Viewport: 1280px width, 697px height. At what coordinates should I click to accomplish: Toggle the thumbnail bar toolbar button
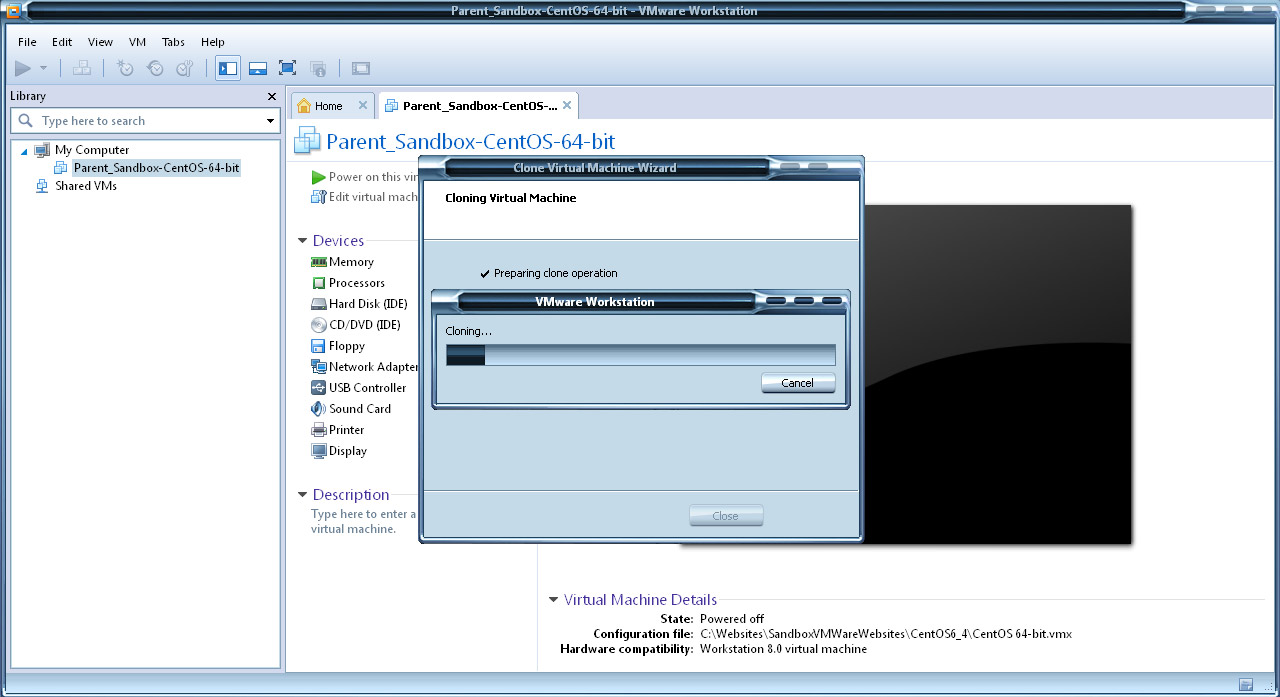(258, 68)
